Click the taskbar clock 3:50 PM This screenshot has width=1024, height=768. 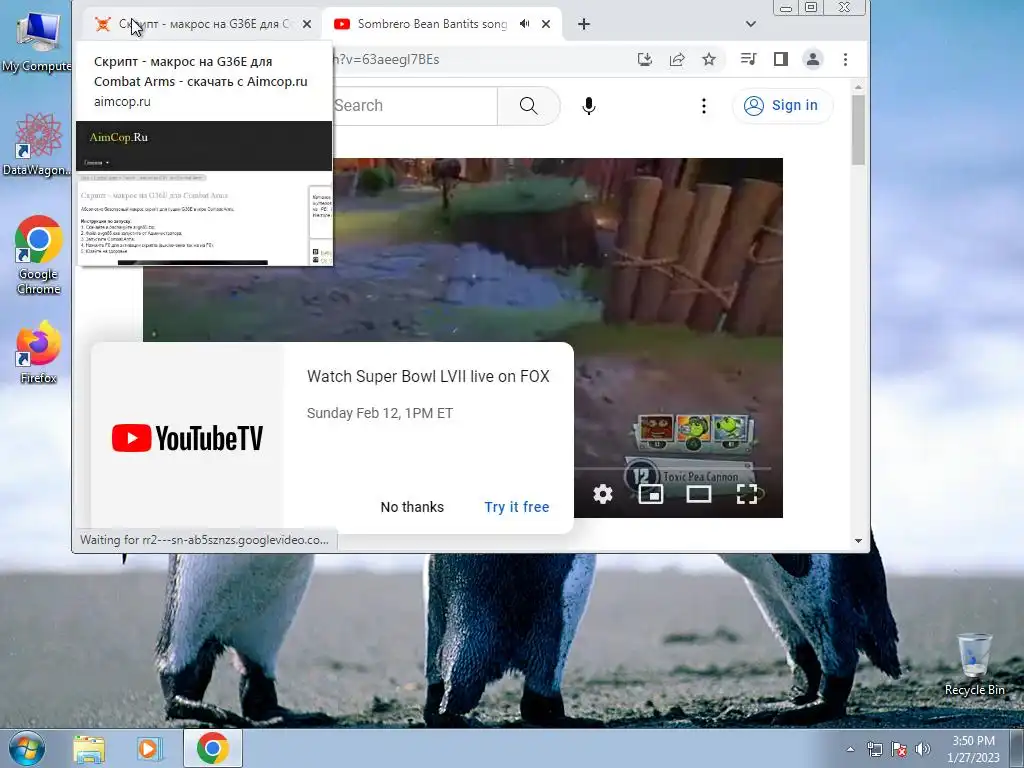[973, 749]
